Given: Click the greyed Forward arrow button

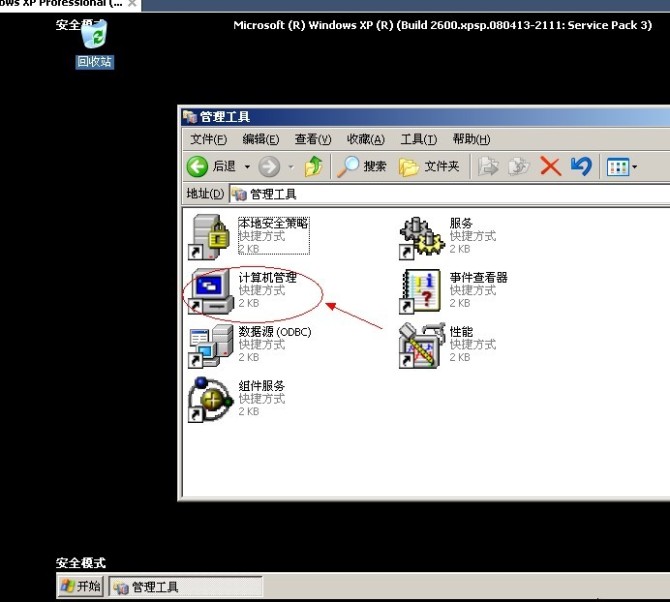Looking at the screenshot, I should [x=269, y=167].
